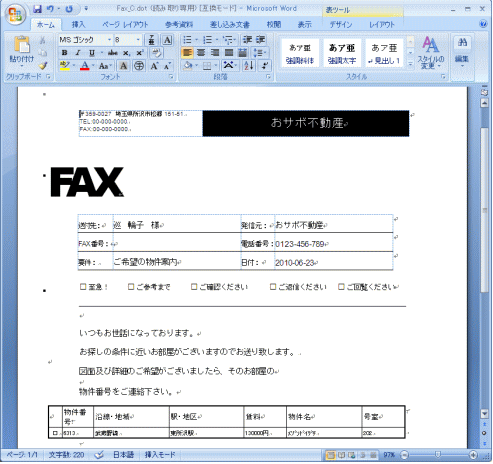493x464 pixels.
Task: Click the スタイルの変更 button
Action: click(x=431, y=53)
